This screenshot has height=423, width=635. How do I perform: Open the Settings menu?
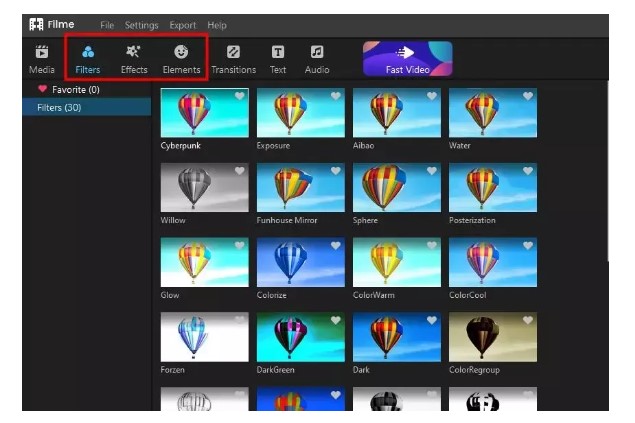(141, 25)
